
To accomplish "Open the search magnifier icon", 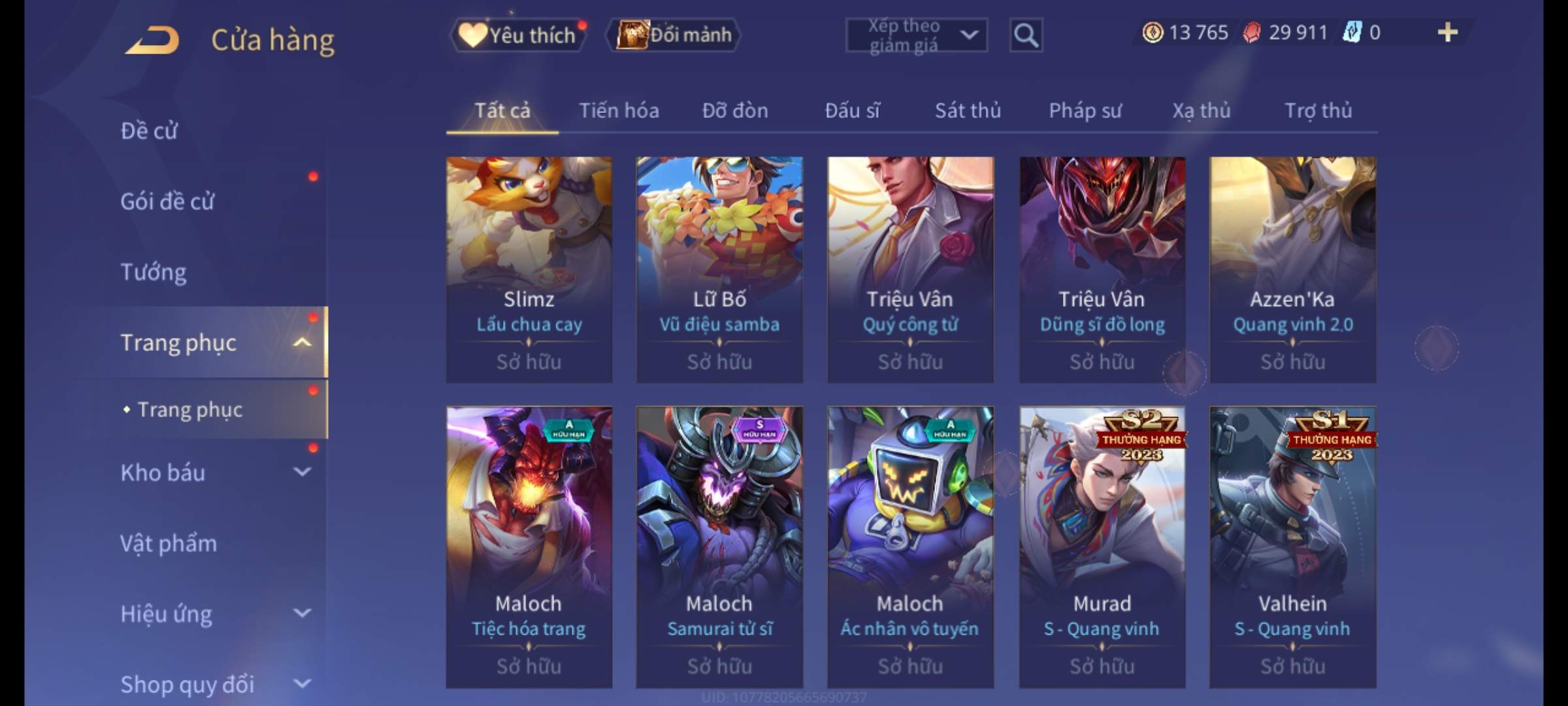I will tap(1026, 35).
